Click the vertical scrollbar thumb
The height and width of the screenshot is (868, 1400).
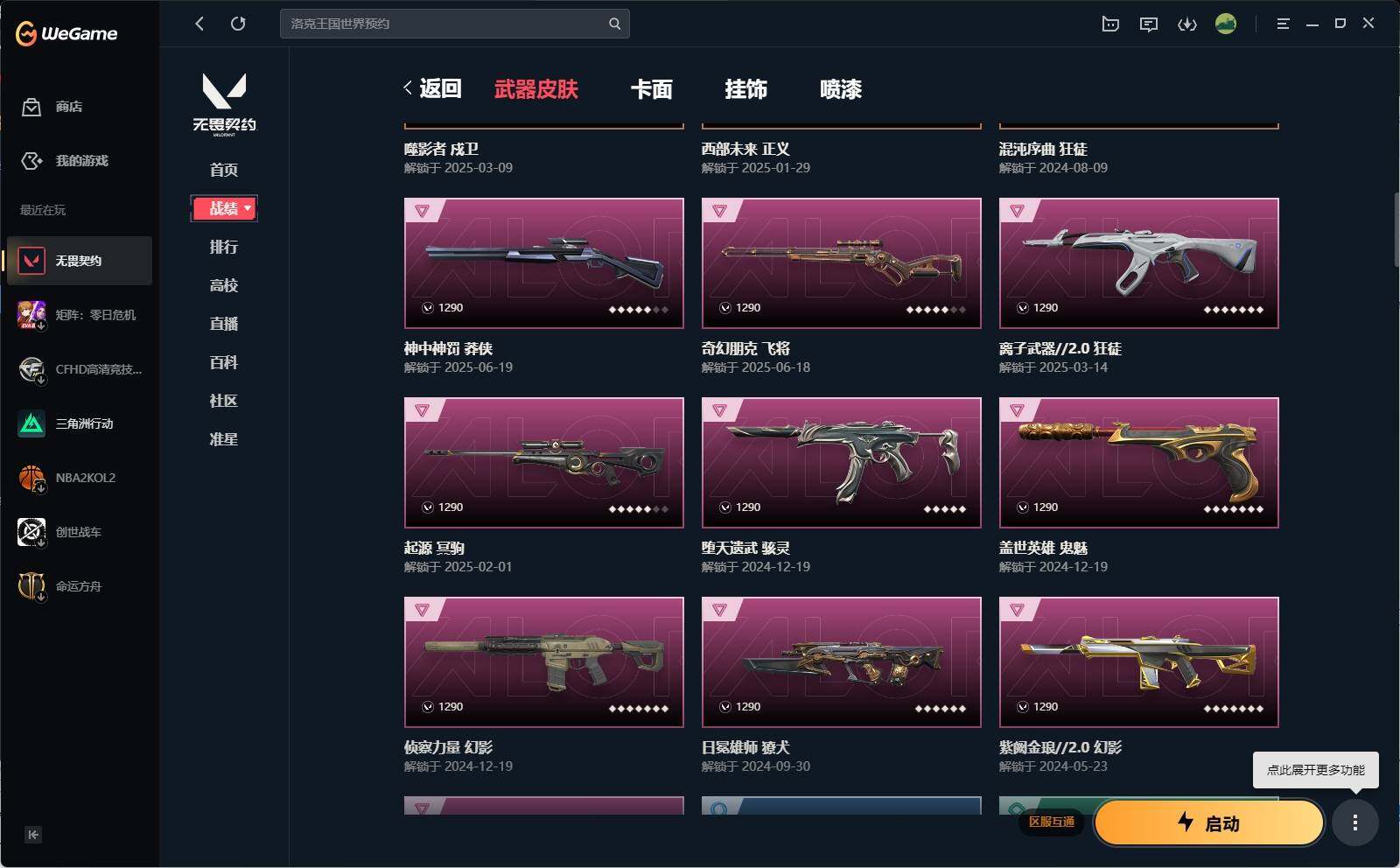pos(1396,229)
